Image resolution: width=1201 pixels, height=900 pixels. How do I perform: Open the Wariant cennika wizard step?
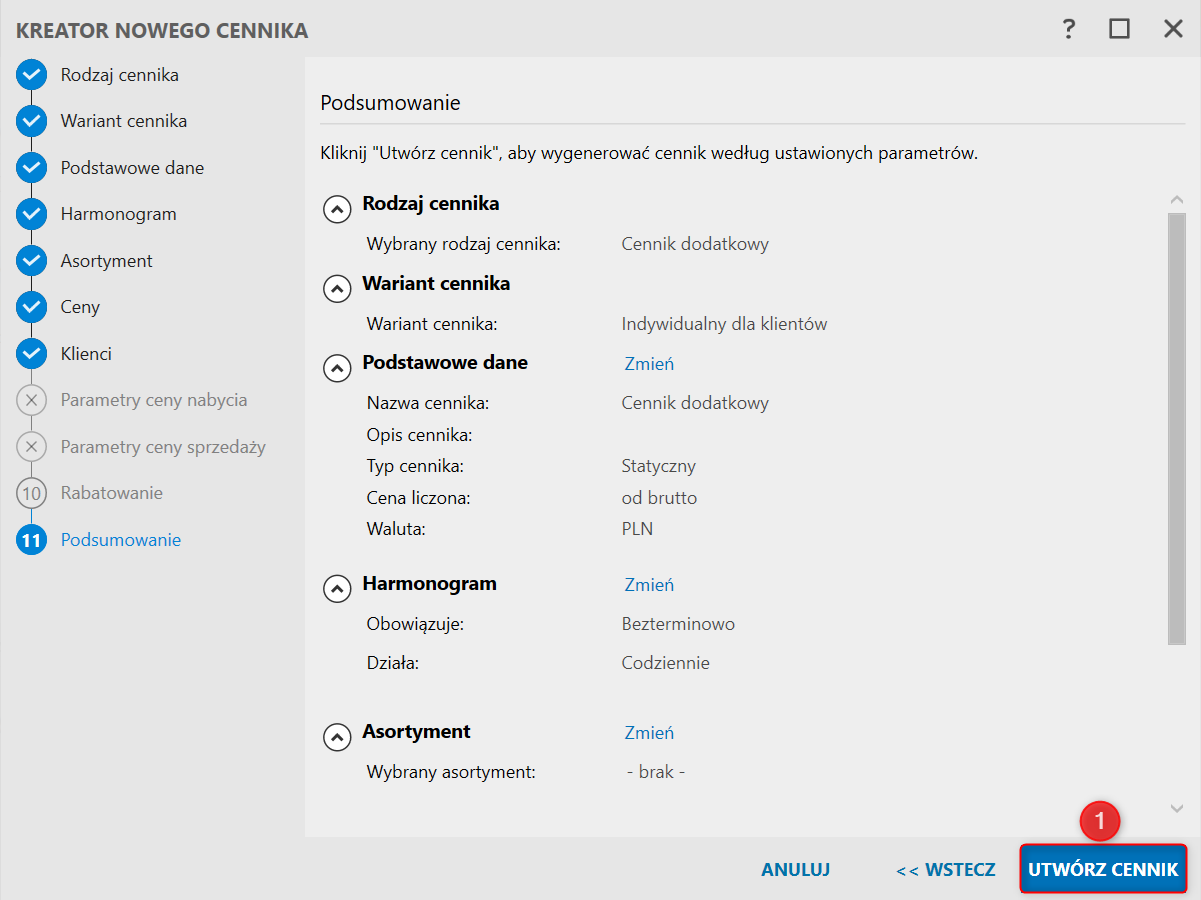click(x=123, y=121)
